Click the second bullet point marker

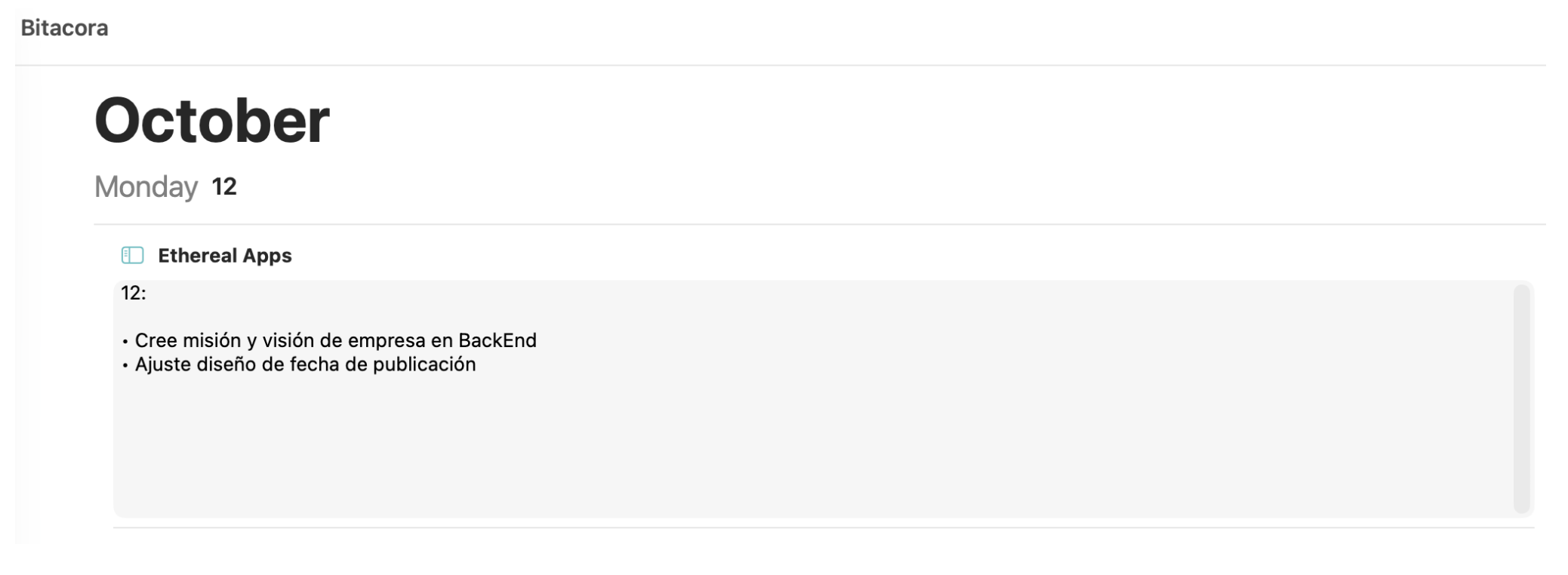click(x=125, y=366)
